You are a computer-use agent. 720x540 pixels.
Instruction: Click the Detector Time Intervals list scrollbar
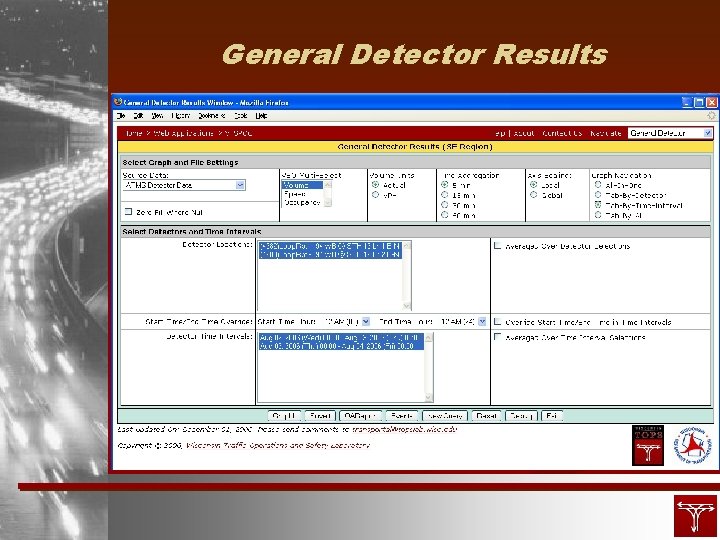coord(428,367)
